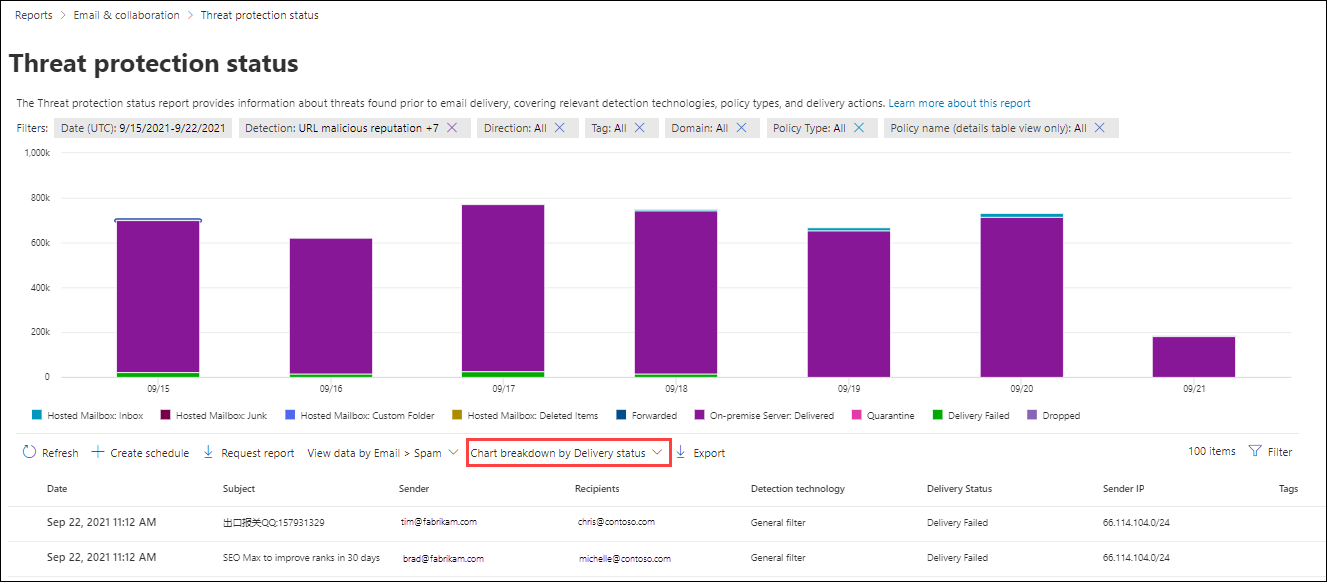
Task: Click the Refresh icon
Action: pyautogui.click(x=29, y=453)
